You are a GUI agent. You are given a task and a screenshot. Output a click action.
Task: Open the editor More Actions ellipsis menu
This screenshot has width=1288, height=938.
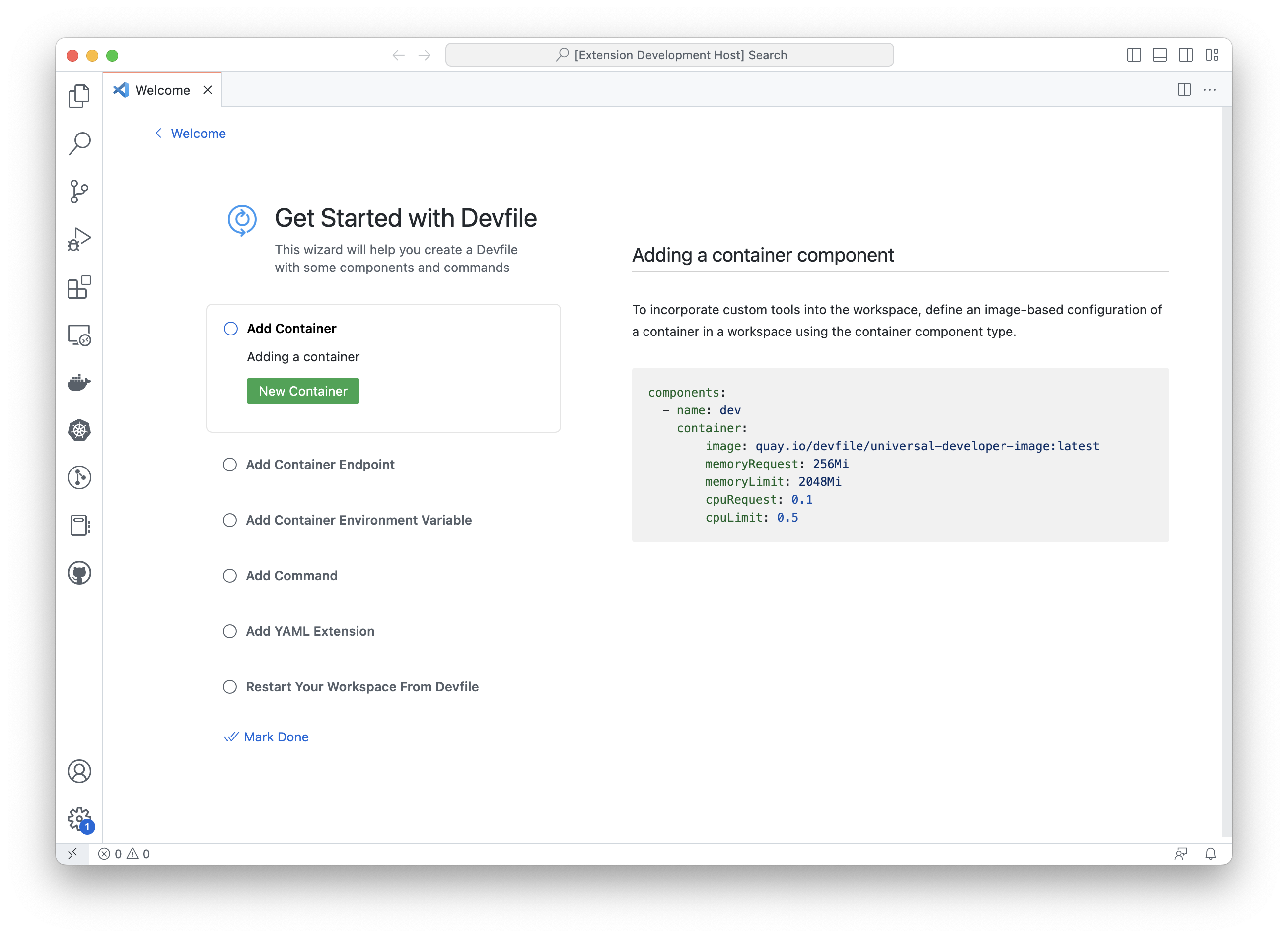(x=1209, y=90)
